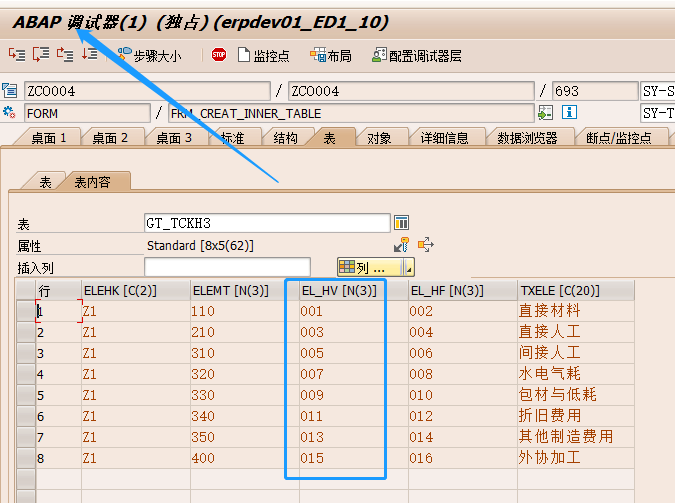Switch to the 桌面 1 tab
Image resolution: width=675 pixels, height=503 pixels.
(49, 138)
